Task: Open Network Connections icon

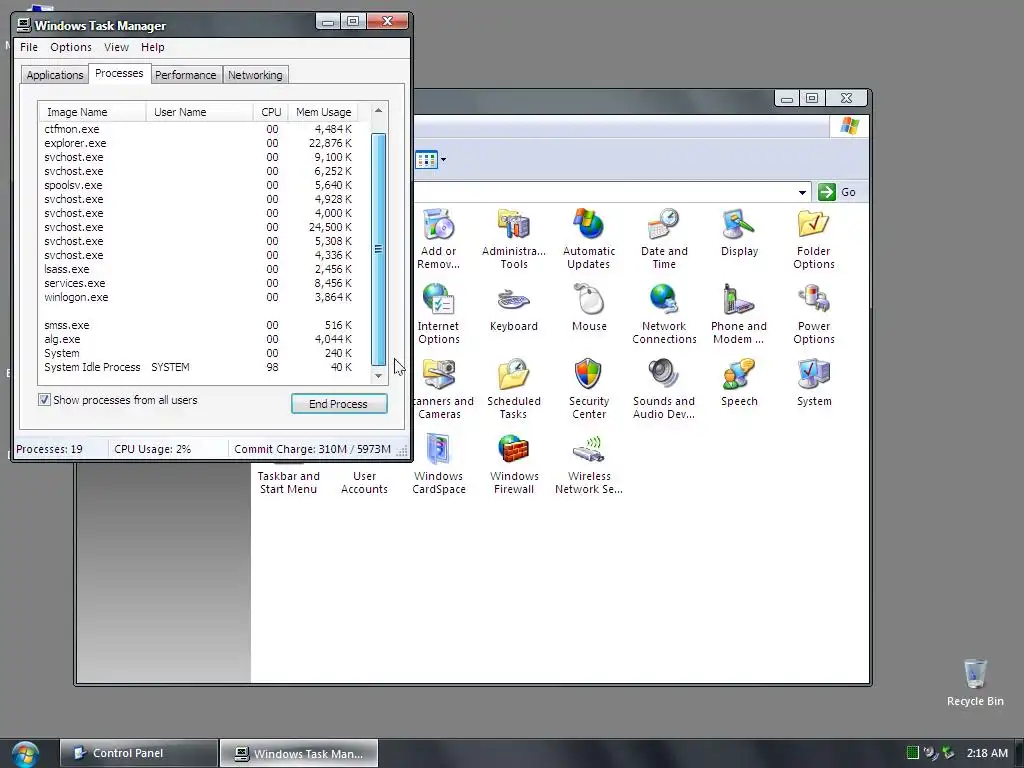Action: (664, 313)
